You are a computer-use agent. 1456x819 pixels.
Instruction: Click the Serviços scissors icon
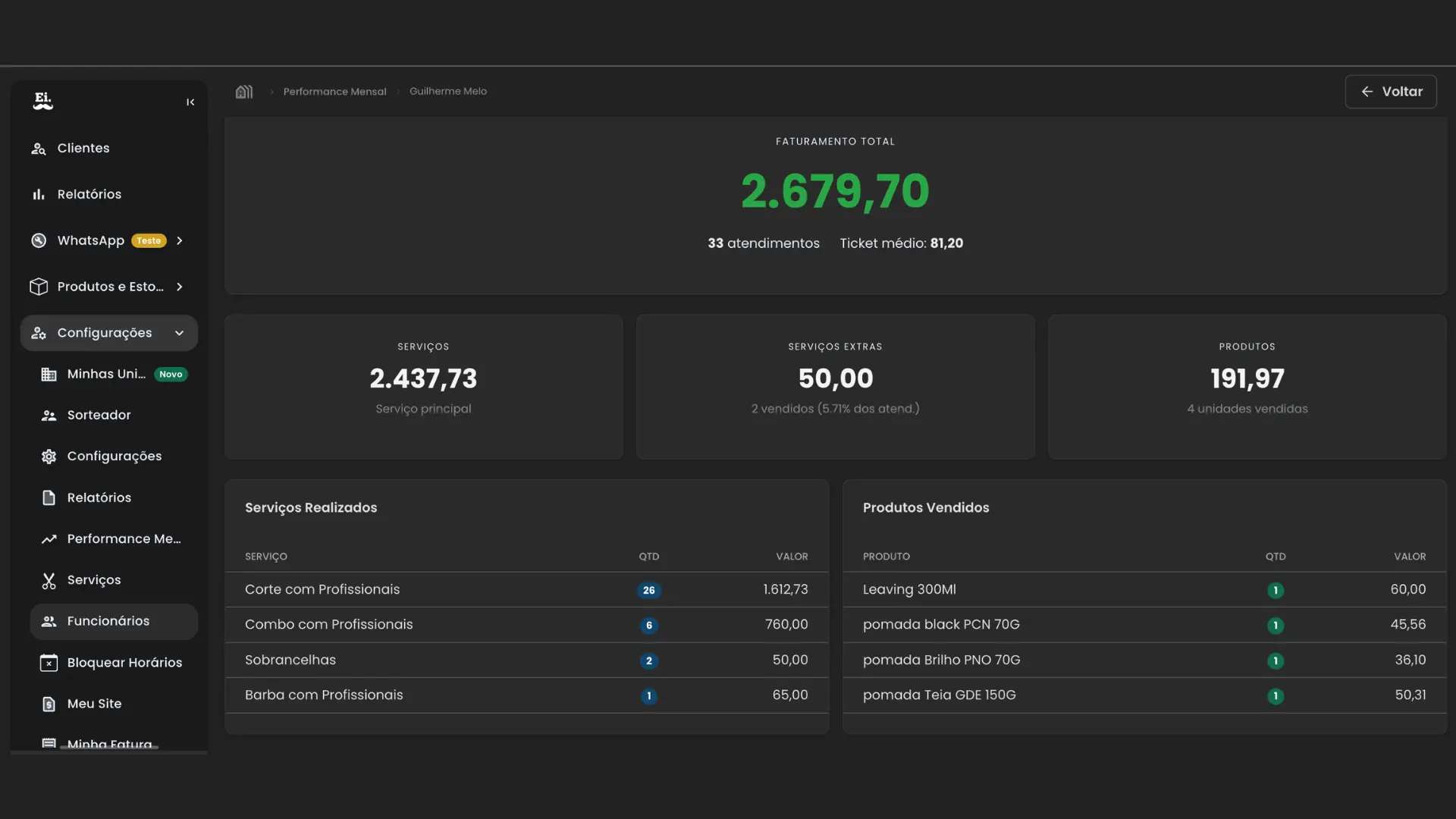coord(49,580)
